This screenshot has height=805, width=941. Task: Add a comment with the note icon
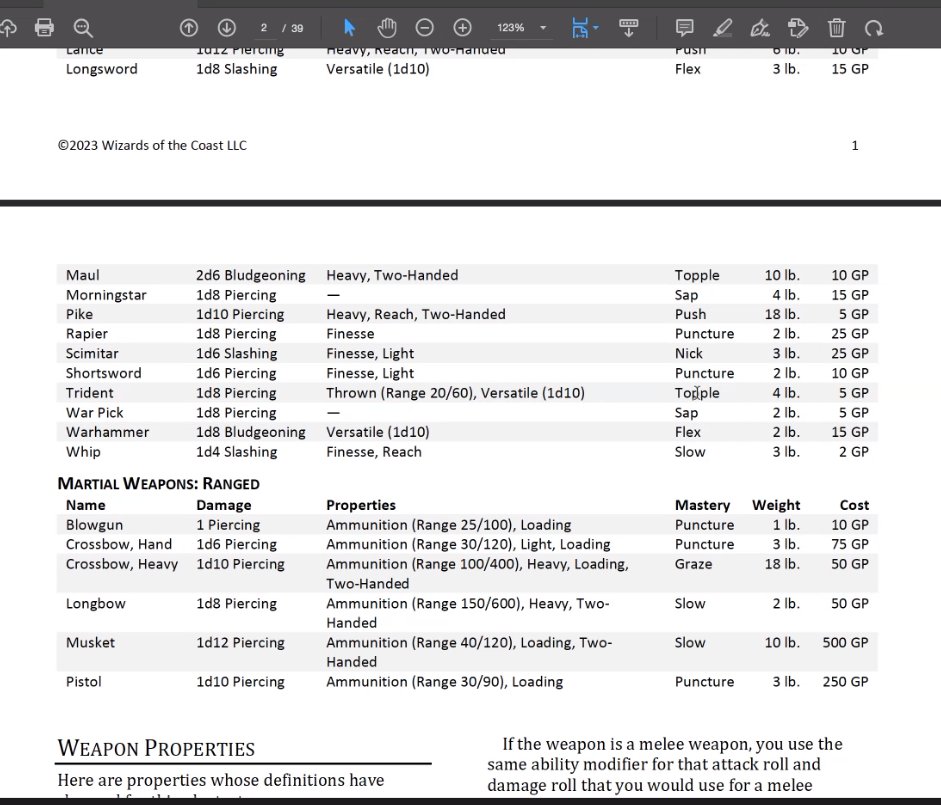685,28
